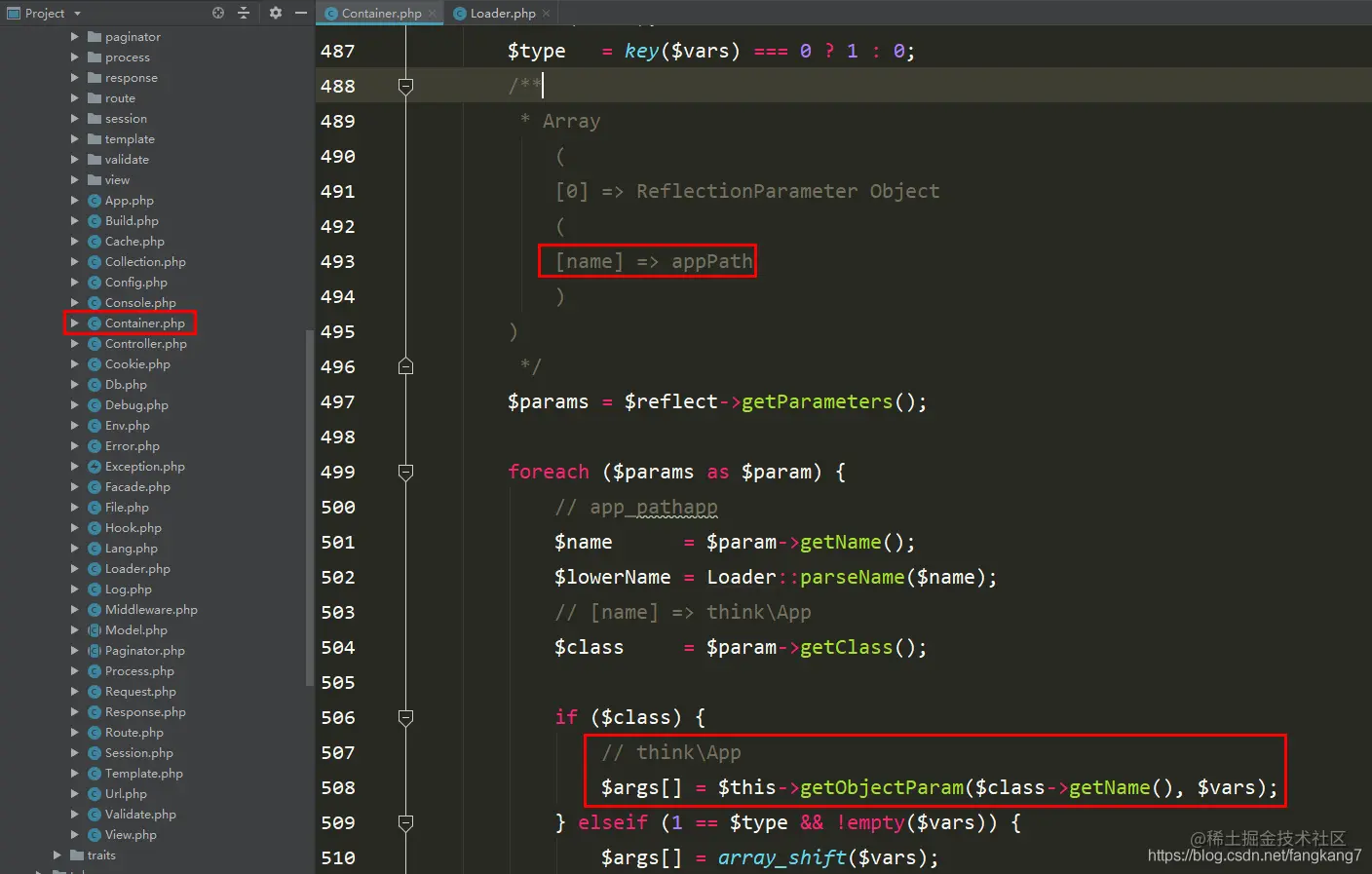Image resolution: width=1372 pixels, height=874 pixels.
Task: Select Route.php in the project tree
Action: click(134, 733)
